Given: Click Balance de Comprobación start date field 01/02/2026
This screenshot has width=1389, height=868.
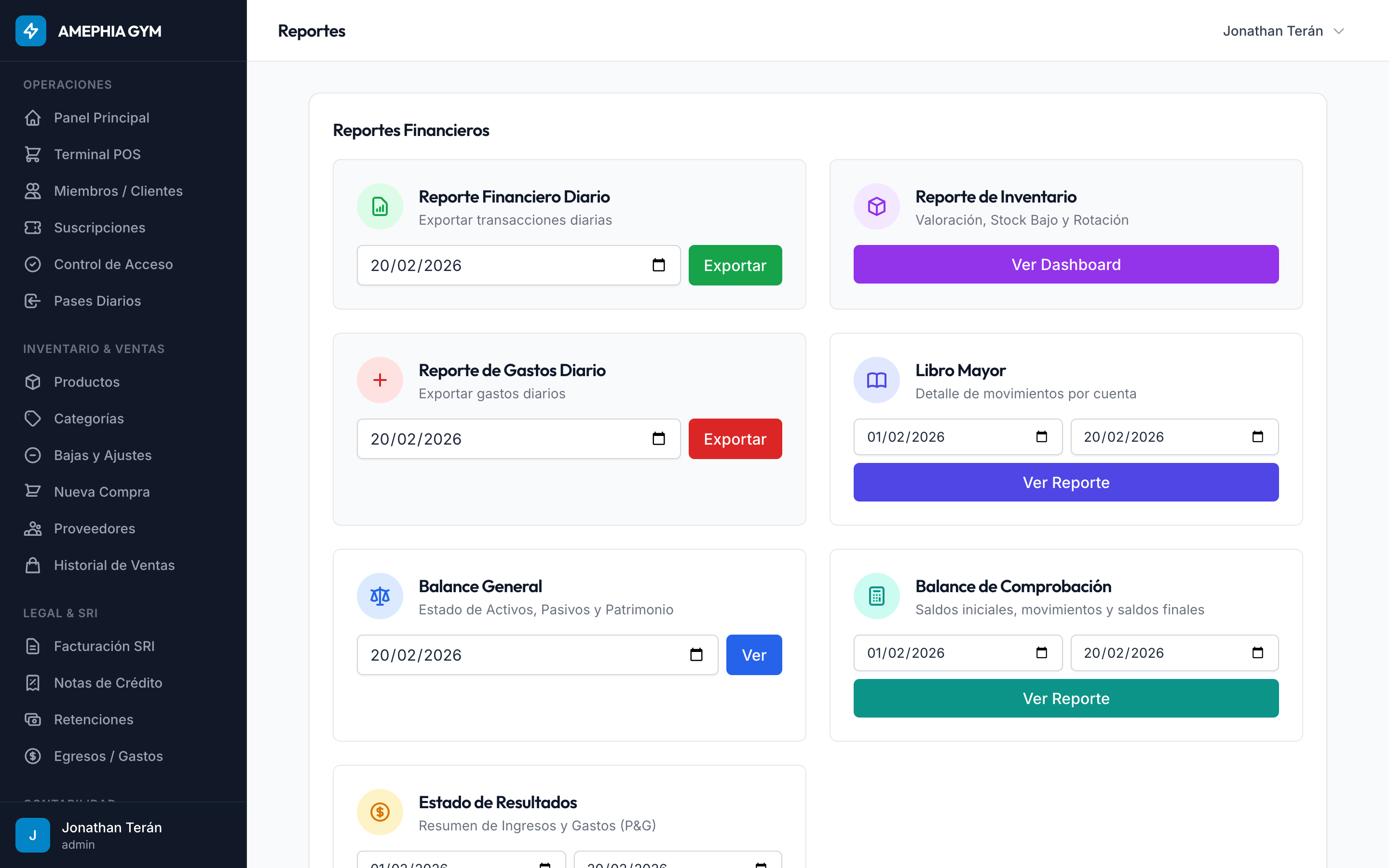Looking at the screenshot, I should click(x=957, y=653).
